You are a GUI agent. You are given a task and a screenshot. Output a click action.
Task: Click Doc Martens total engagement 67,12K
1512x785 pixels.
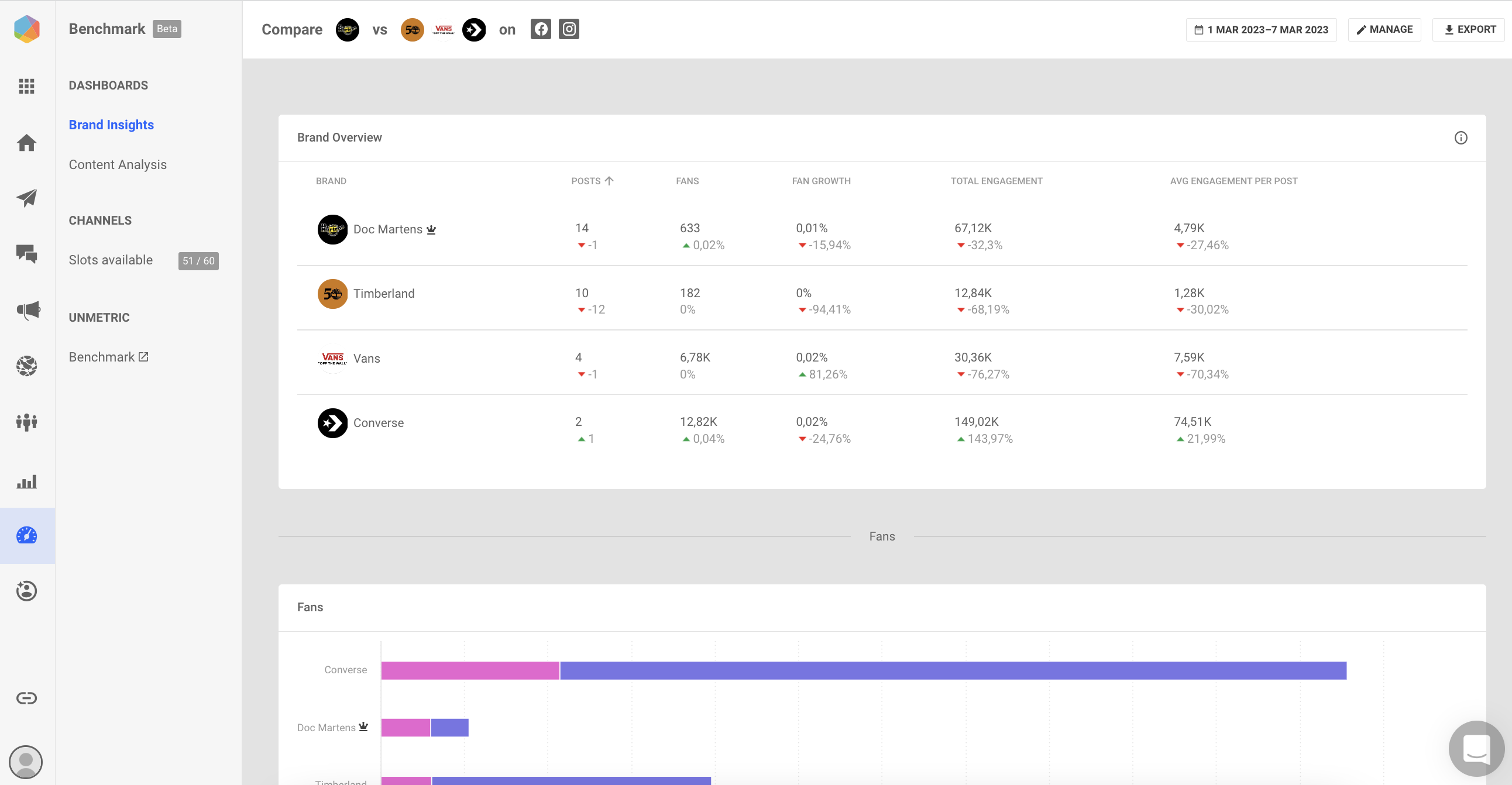tap(973, 228)
